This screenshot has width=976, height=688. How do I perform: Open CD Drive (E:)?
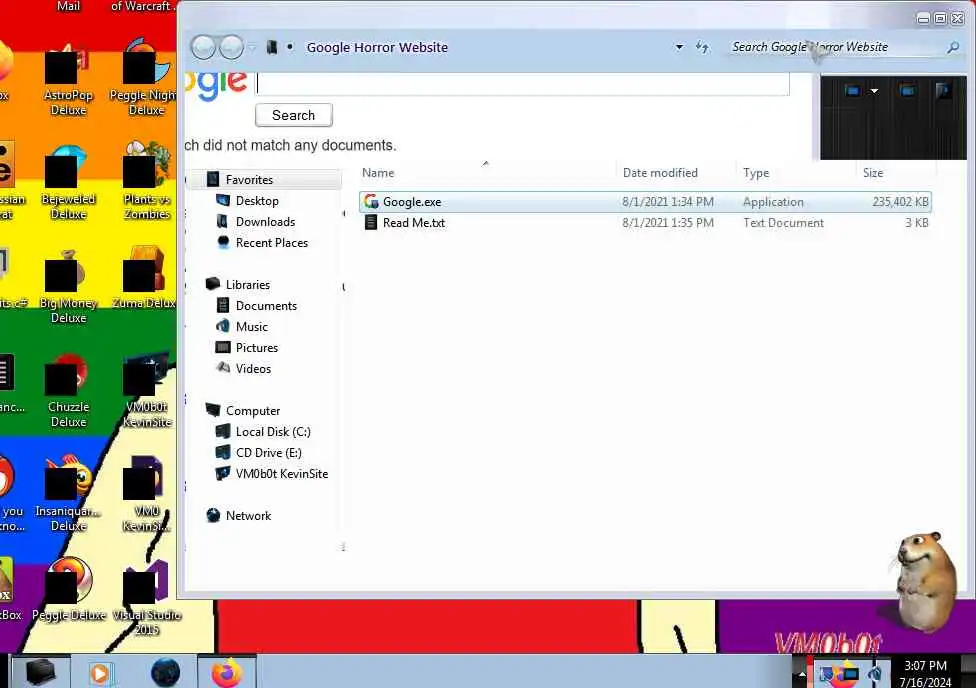pos(268,453)
